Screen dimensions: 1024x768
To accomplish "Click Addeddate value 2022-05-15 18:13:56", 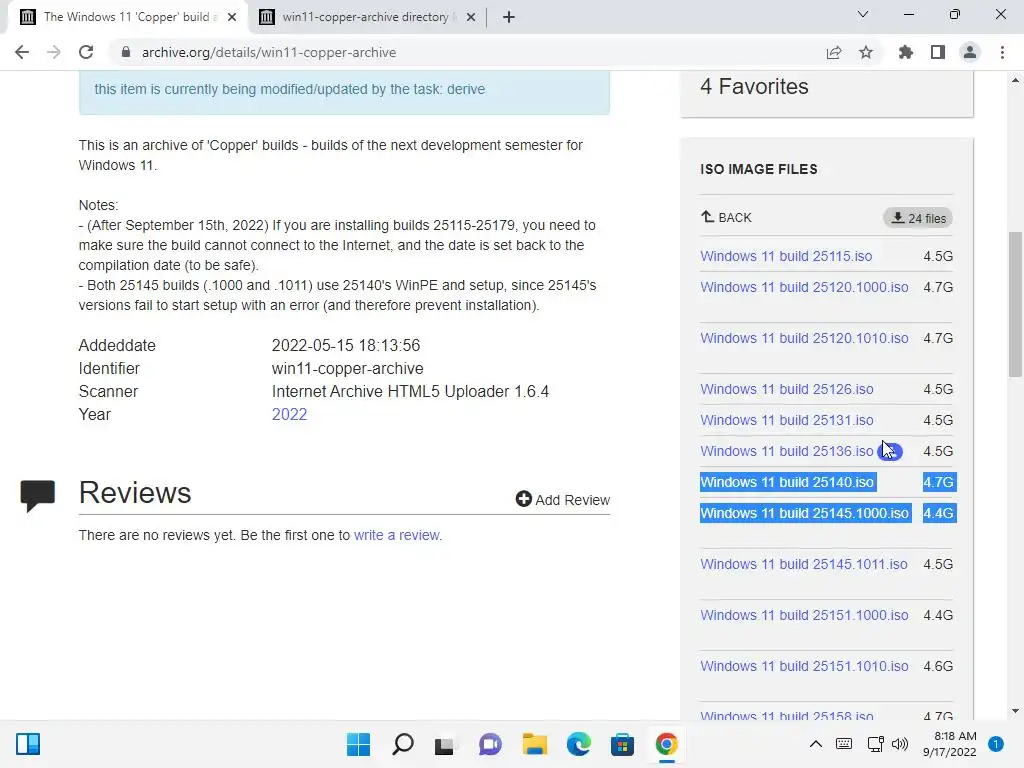I will click(345, 345).
